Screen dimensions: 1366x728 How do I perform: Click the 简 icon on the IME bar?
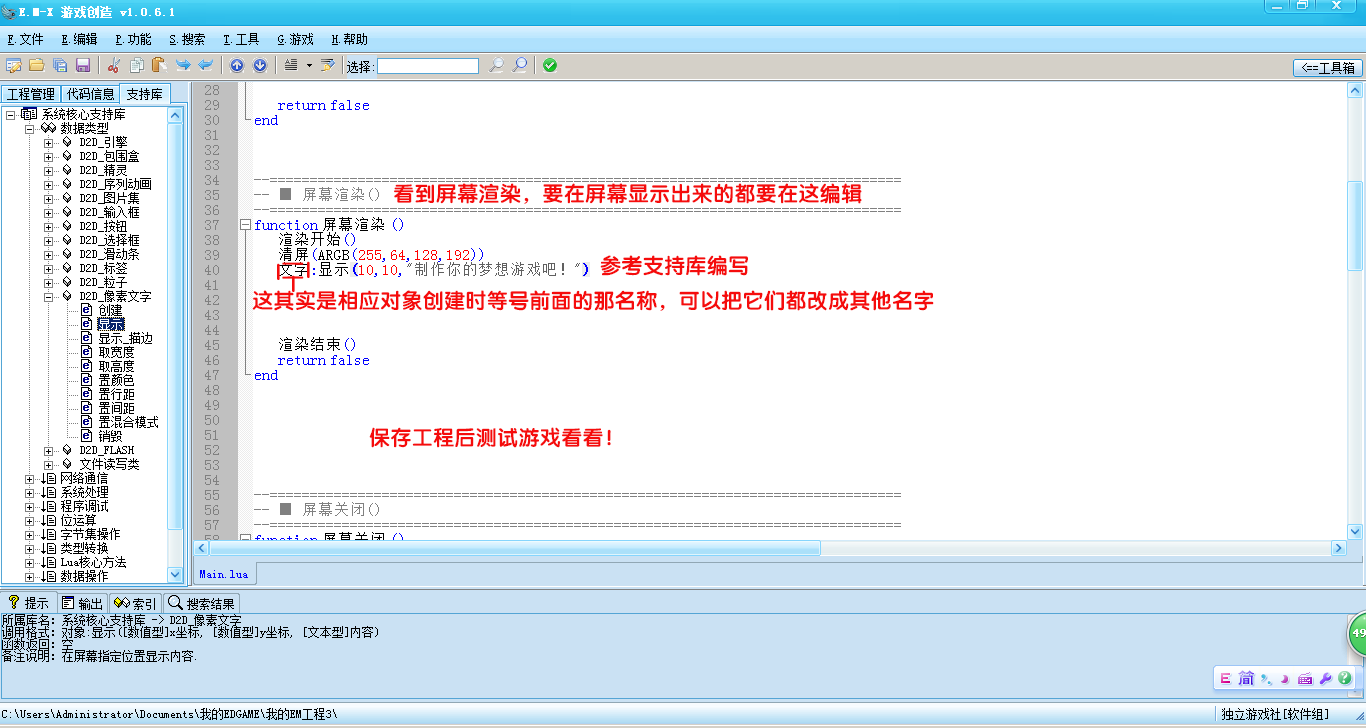1245,678
